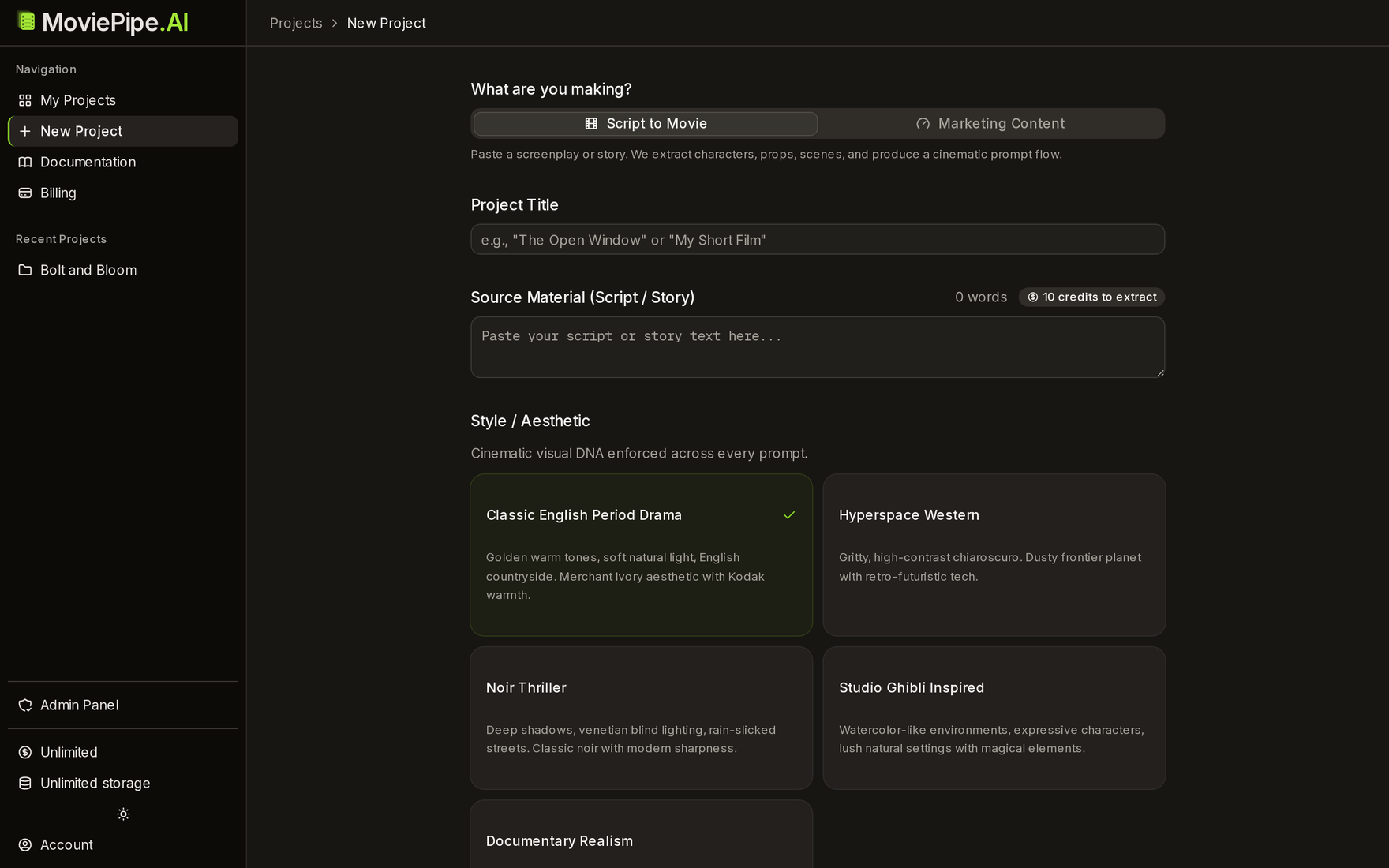Click Projects breadcrumb link
The height and width of the screenshot is (868, 1389).
tap(296, 23)
